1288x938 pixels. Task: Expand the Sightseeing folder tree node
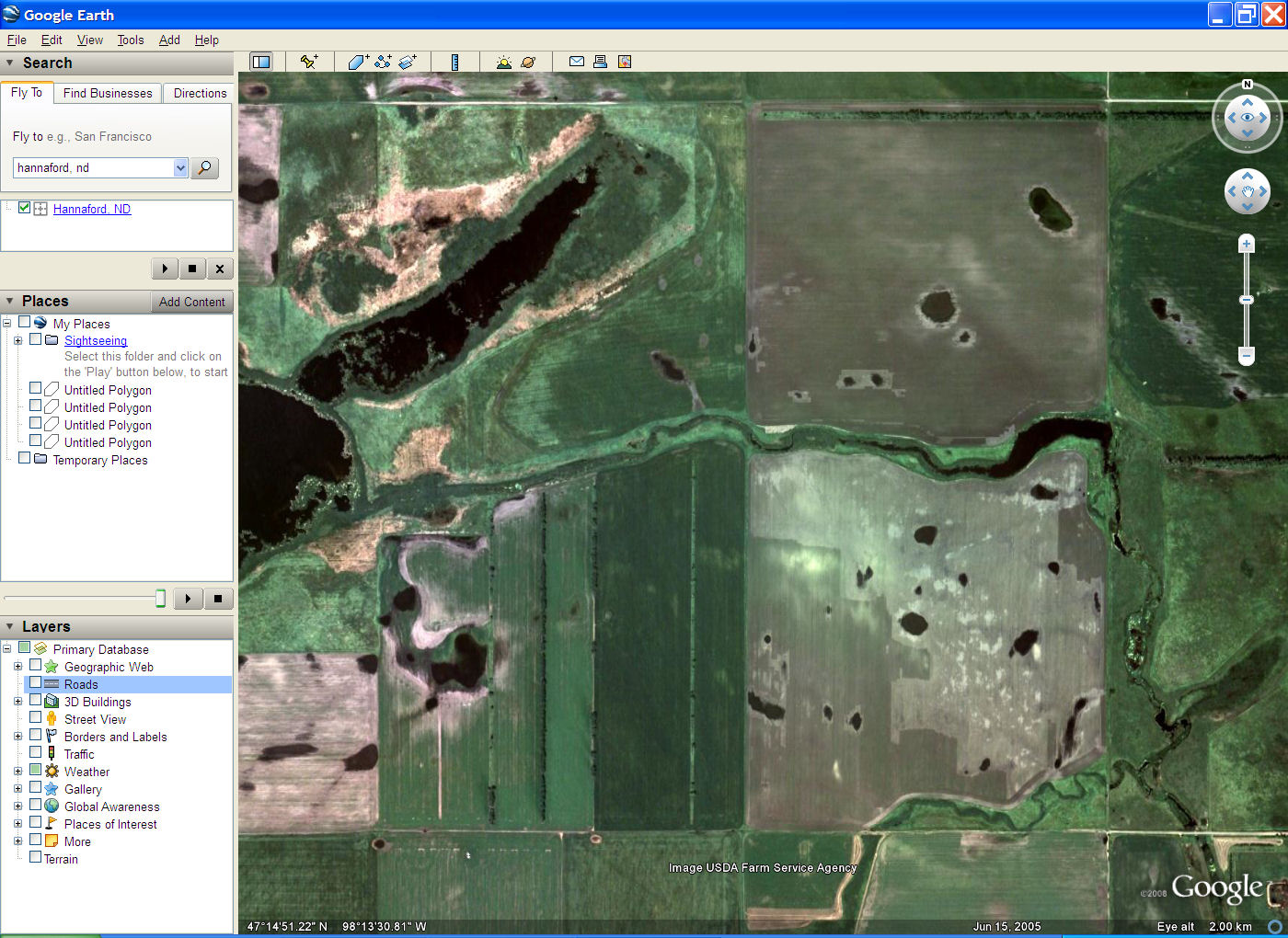[17, 340]
